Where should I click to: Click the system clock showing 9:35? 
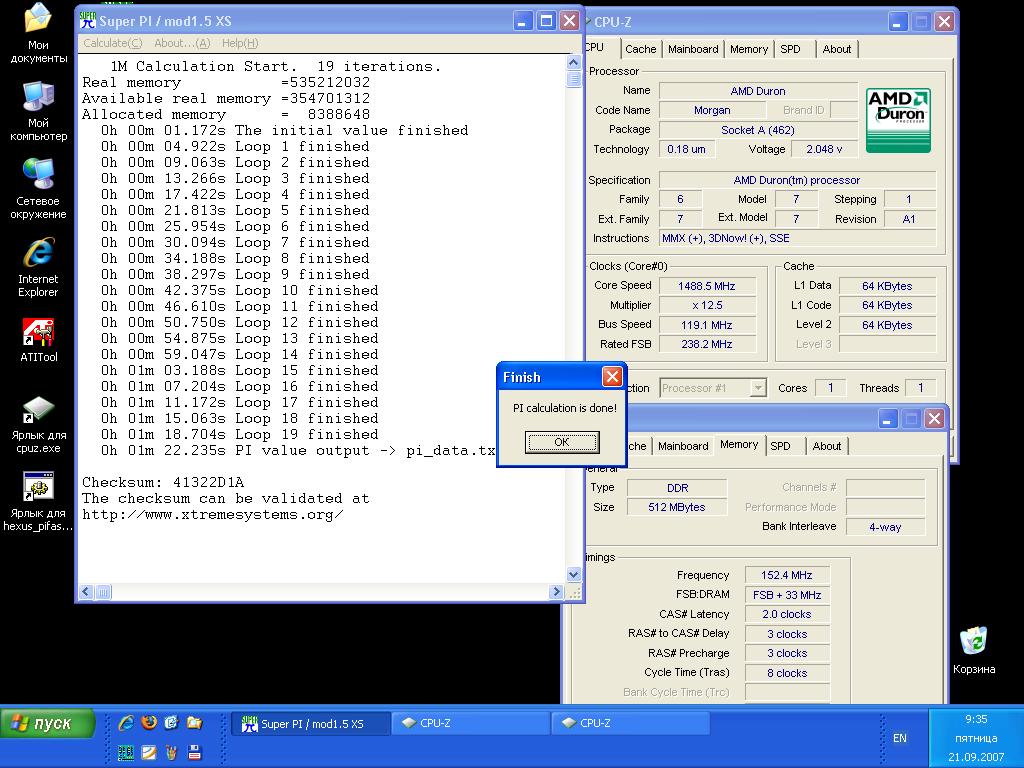(976, 719)
